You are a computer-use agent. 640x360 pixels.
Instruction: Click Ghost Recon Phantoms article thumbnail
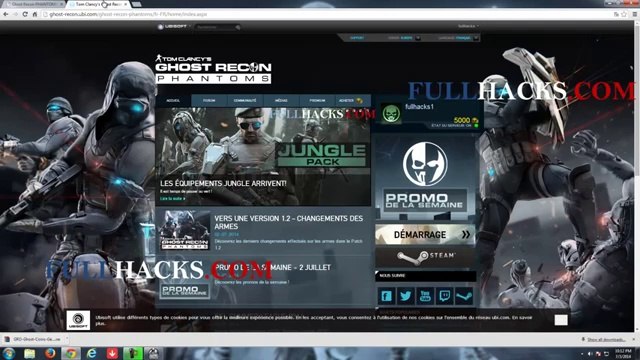point(184,230)
